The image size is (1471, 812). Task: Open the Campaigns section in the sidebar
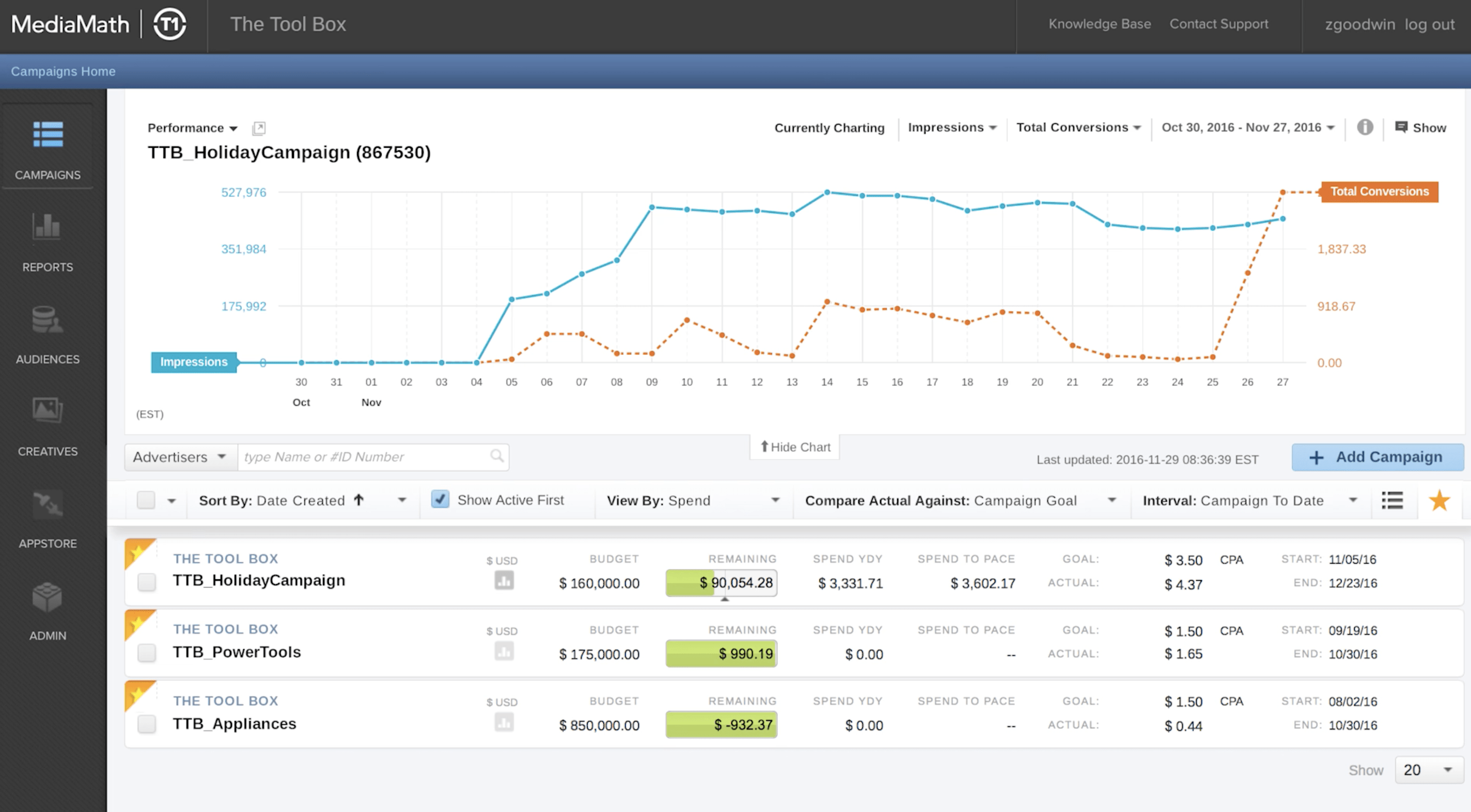[x=48, y=150]
